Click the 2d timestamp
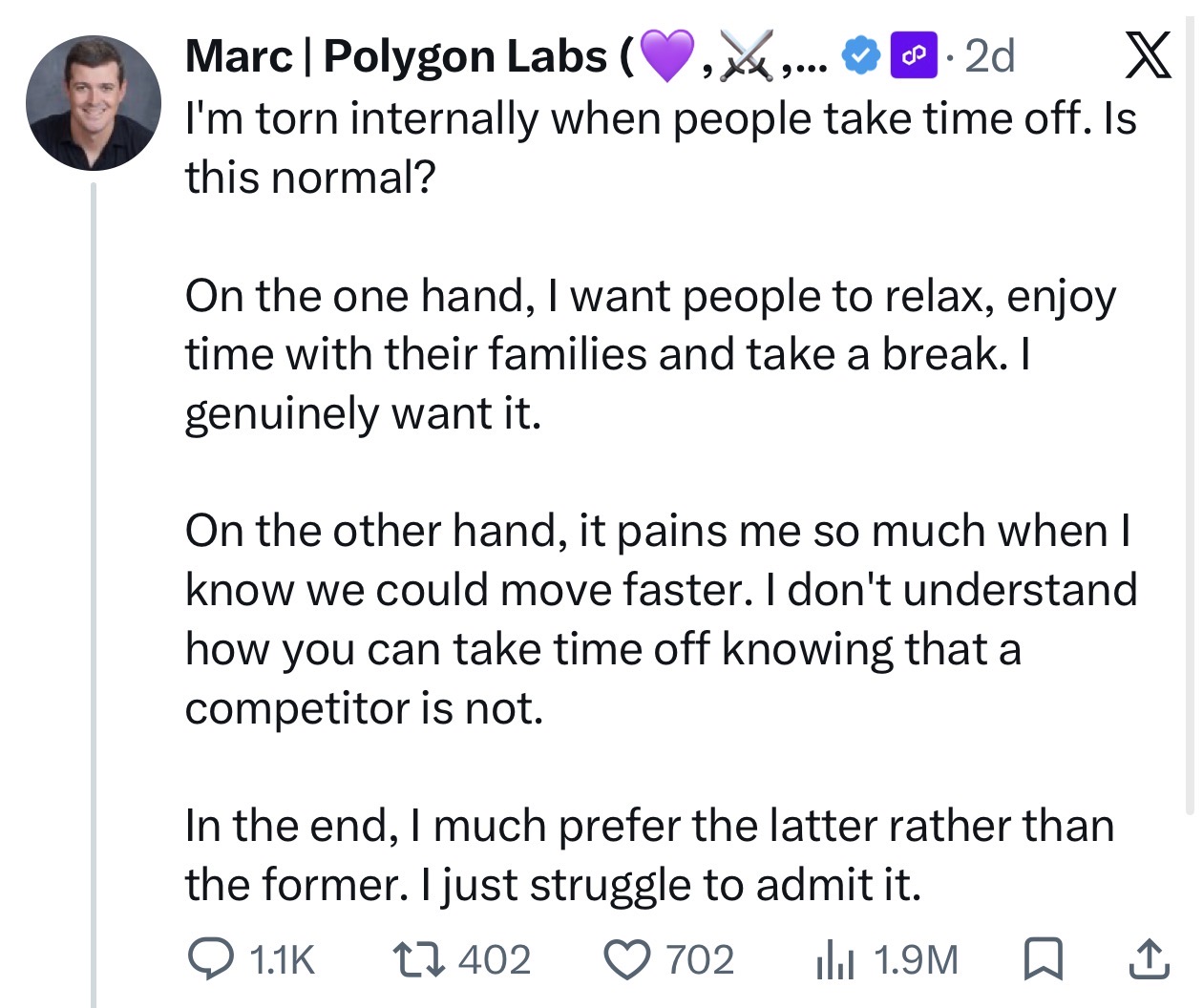The height and width of the screenshot is (1008, 1203). click(x=990, y=56)
